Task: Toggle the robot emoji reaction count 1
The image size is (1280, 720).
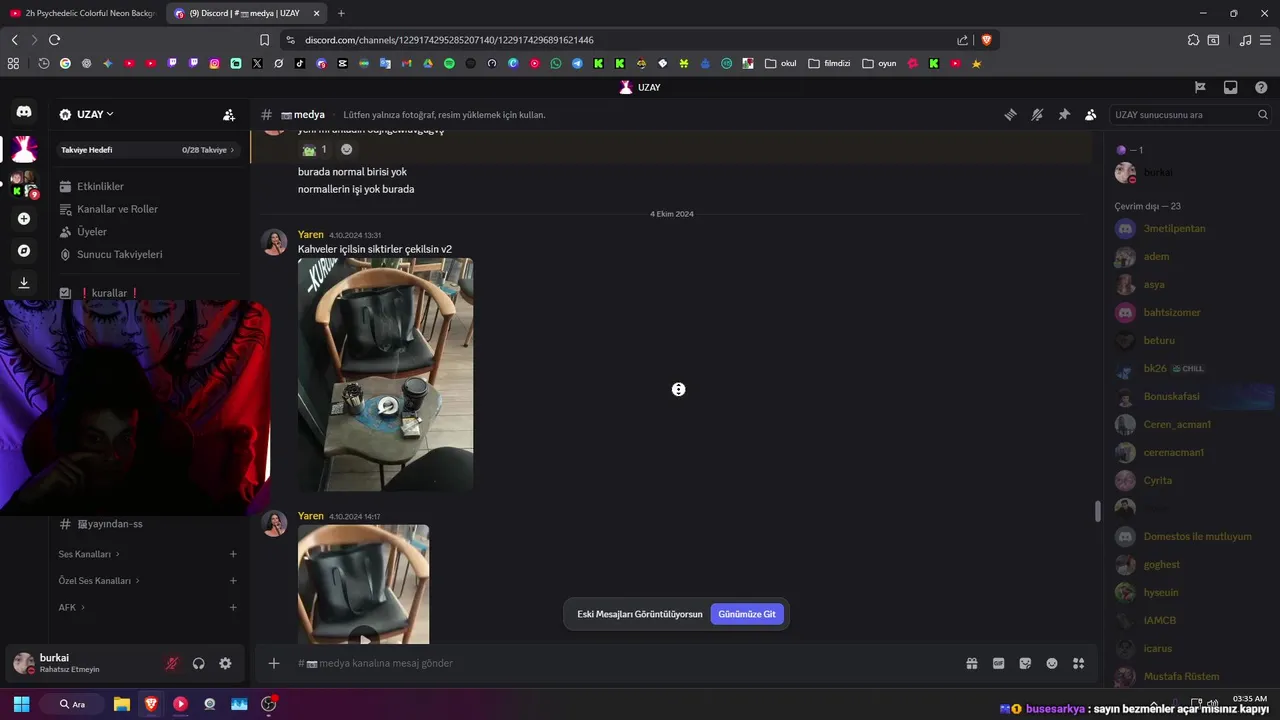Action: coord(315,149)
